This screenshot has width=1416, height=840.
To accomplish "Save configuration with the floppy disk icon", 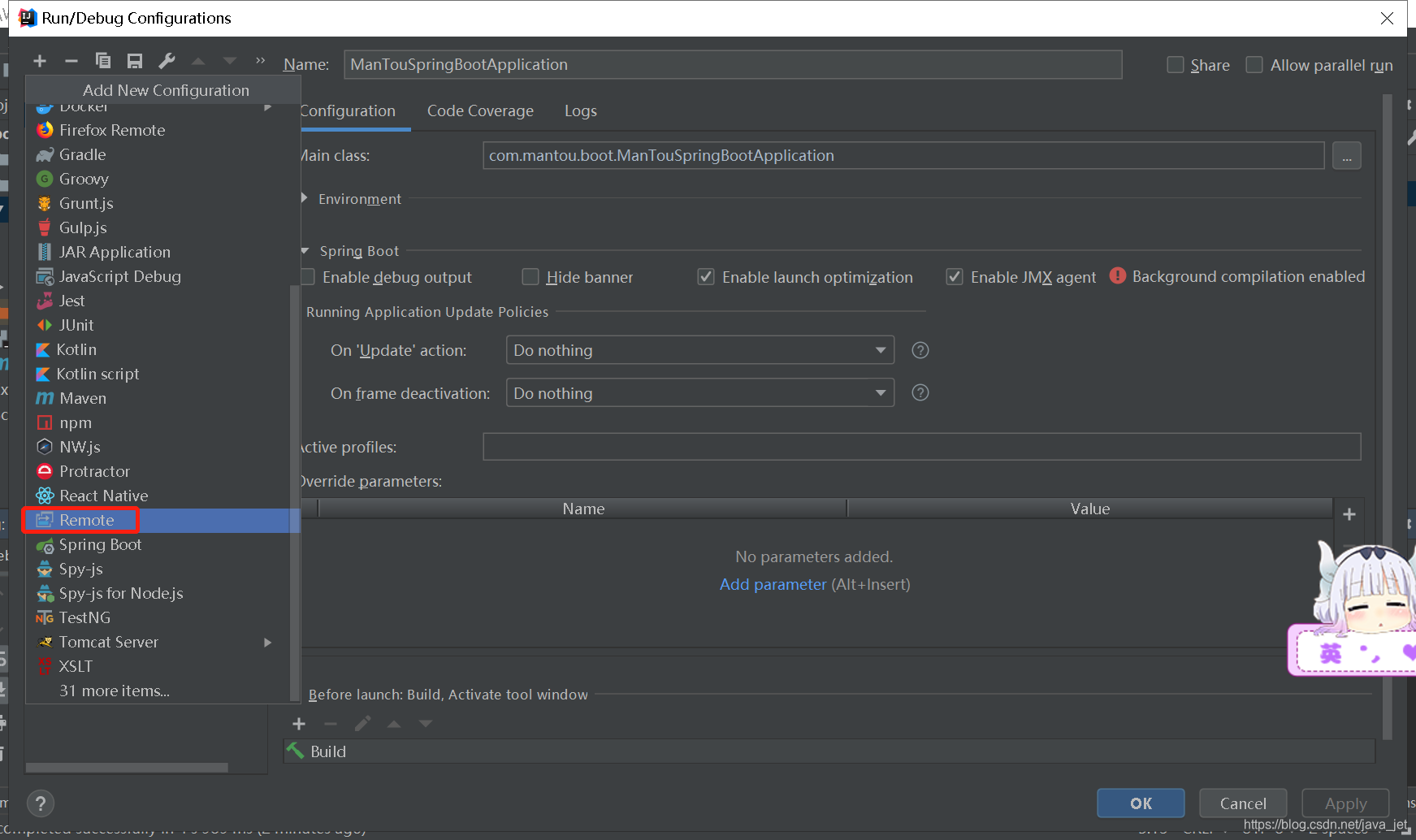I will point(135,61).
